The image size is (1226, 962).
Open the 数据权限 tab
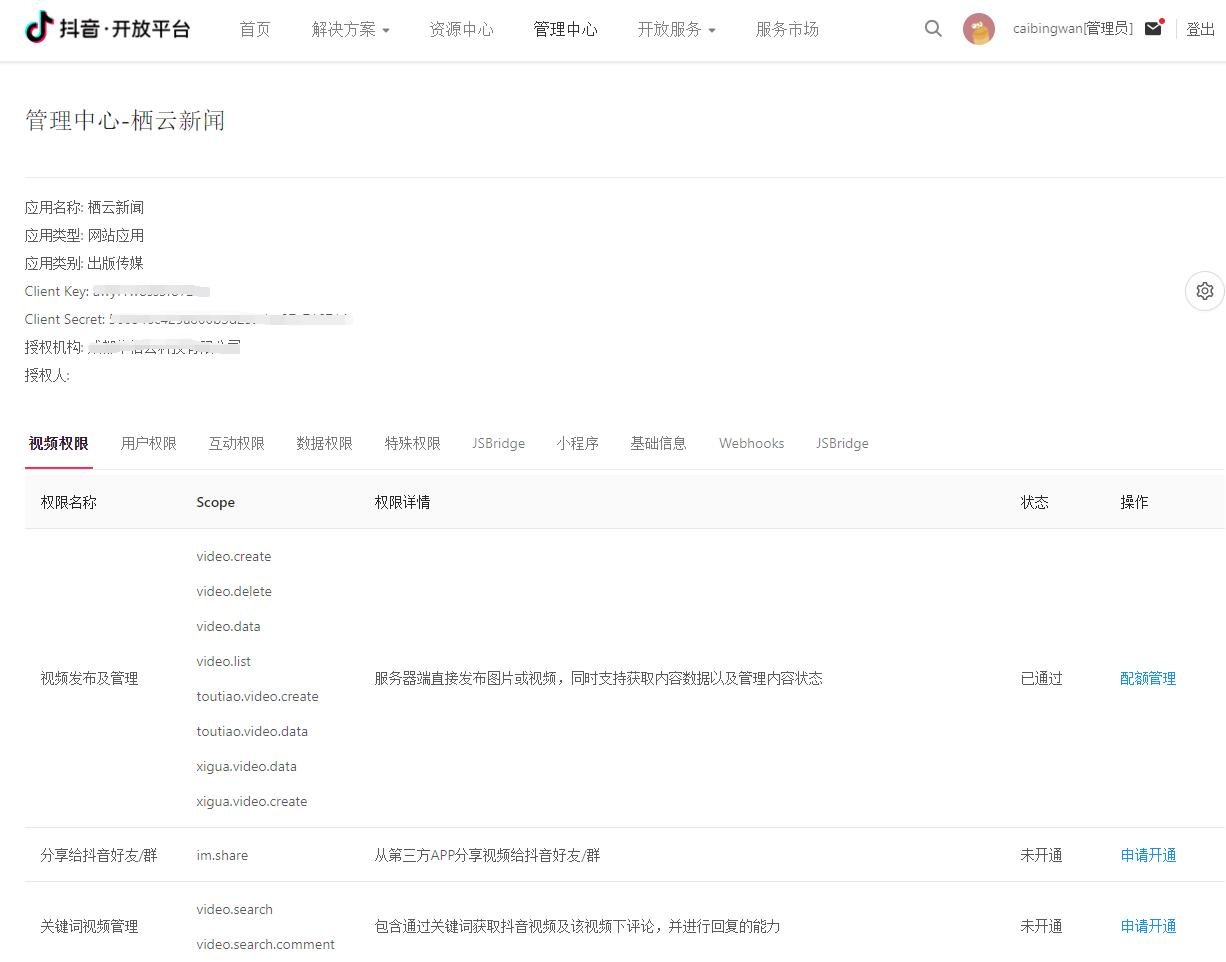click(x=324, y=443)
